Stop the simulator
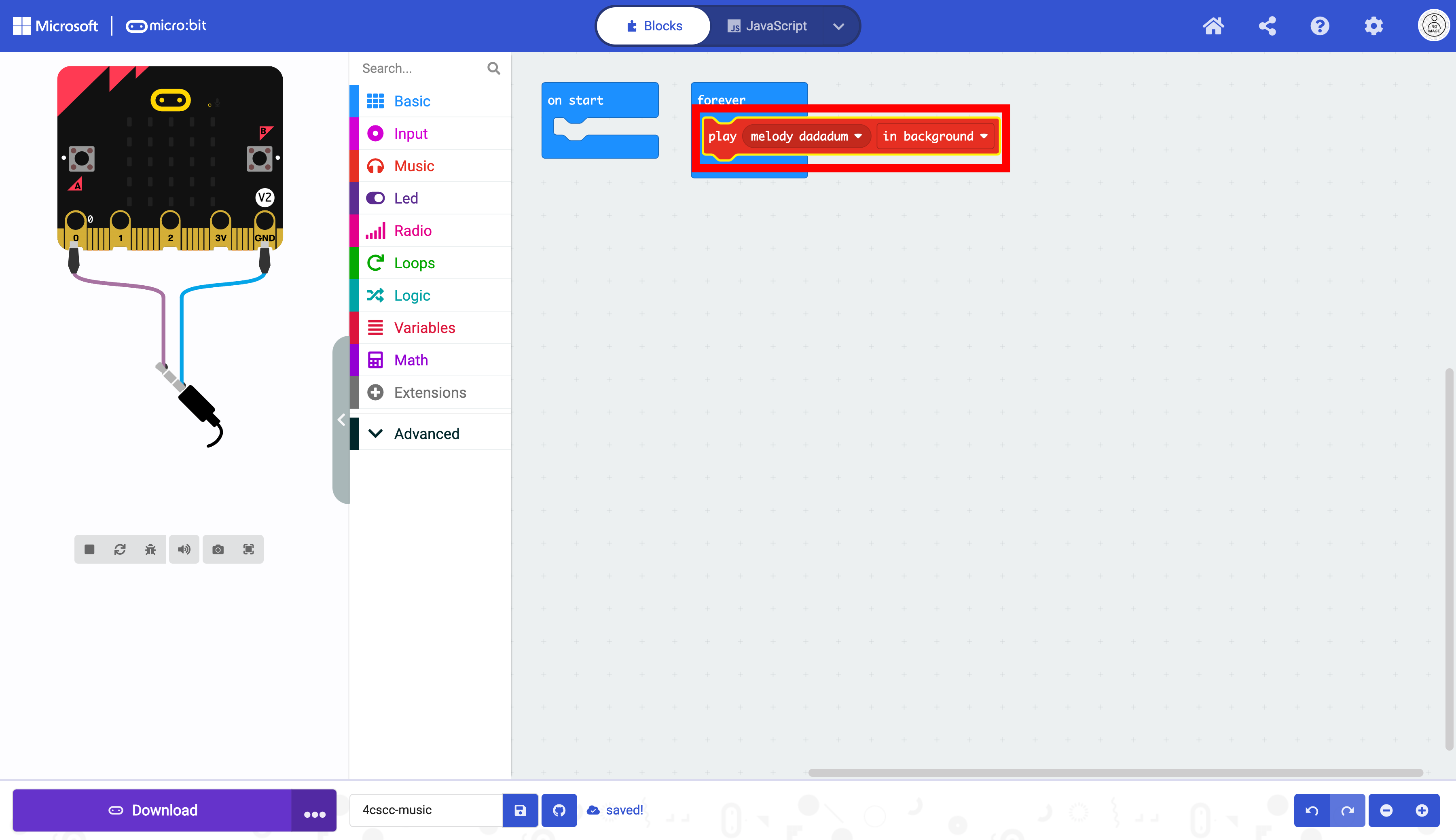The height and width of the screenshot is (840, 1456). (x=89, y=549)
